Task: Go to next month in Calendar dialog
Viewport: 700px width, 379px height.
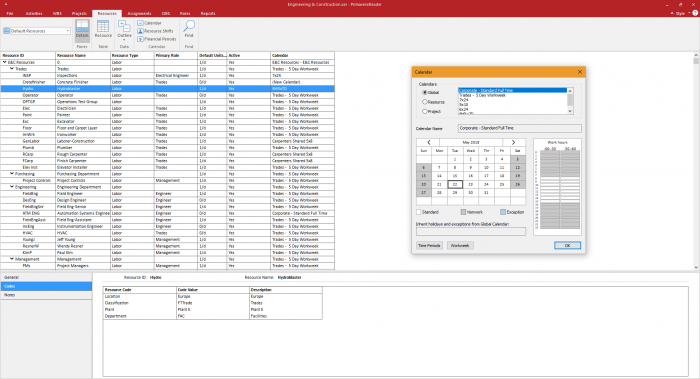Action: pyautogui.click(x=513, y=142)
